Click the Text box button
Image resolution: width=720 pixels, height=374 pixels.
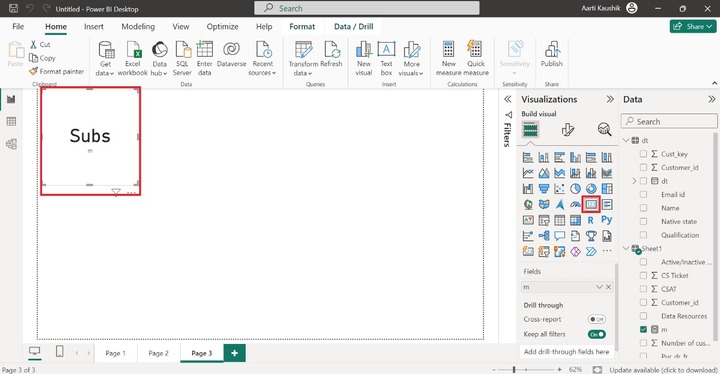pos(386,58)
